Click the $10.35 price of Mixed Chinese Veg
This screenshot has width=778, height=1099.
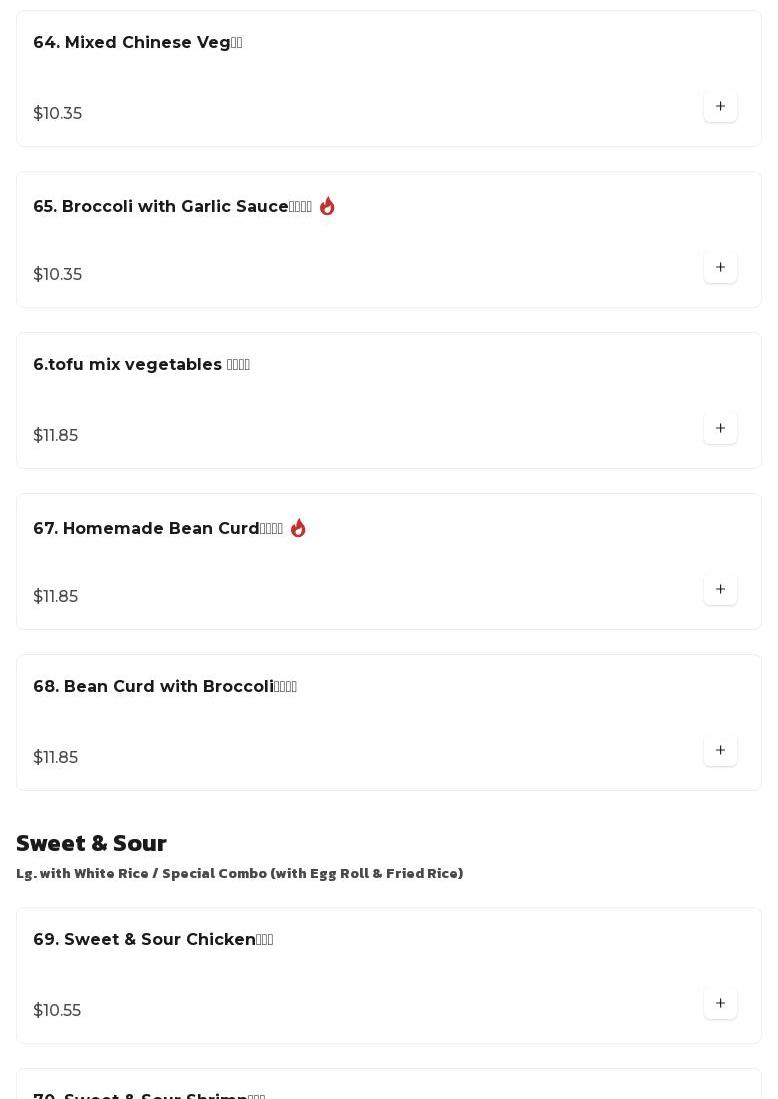tap(58, 114)
